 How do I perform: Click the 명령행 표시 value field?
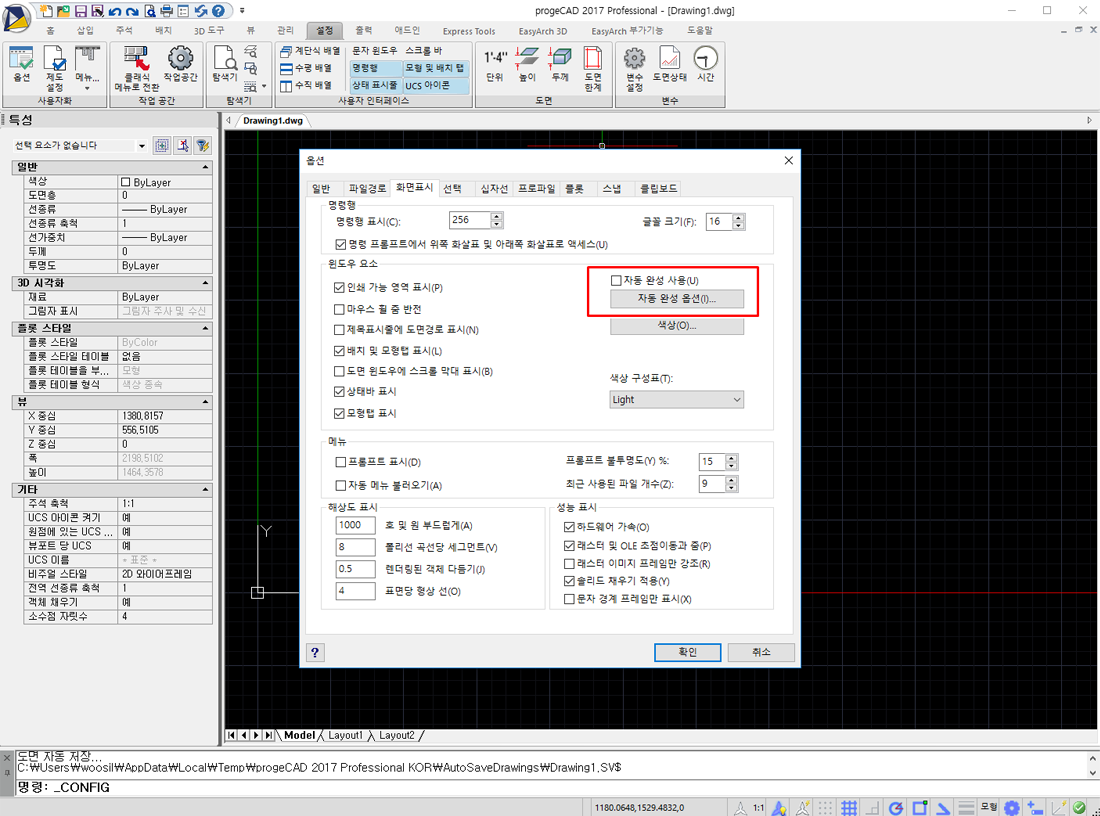(469, 221)
